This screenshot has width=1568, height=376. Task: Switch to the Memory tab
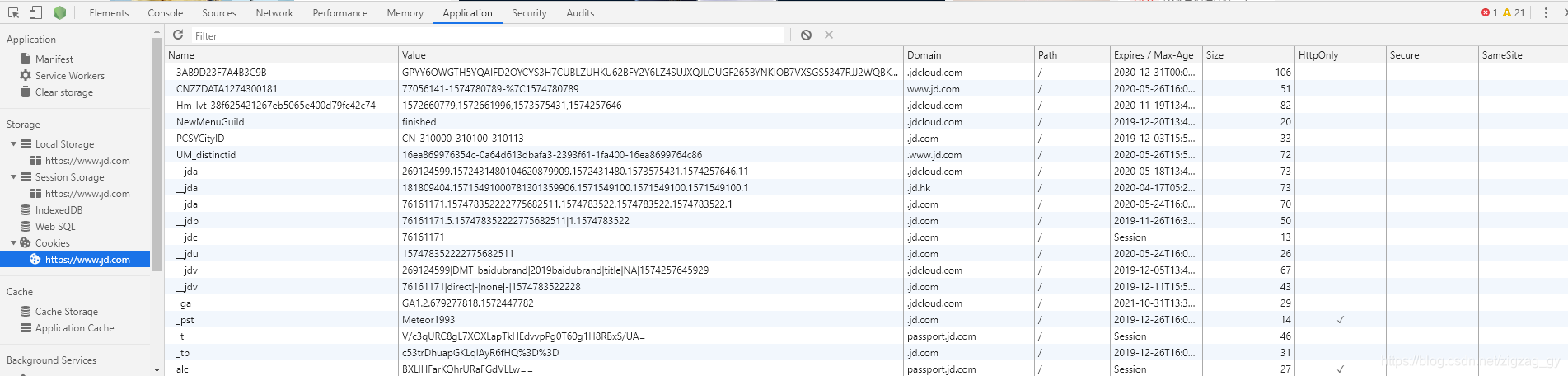(x=405, y=13)
